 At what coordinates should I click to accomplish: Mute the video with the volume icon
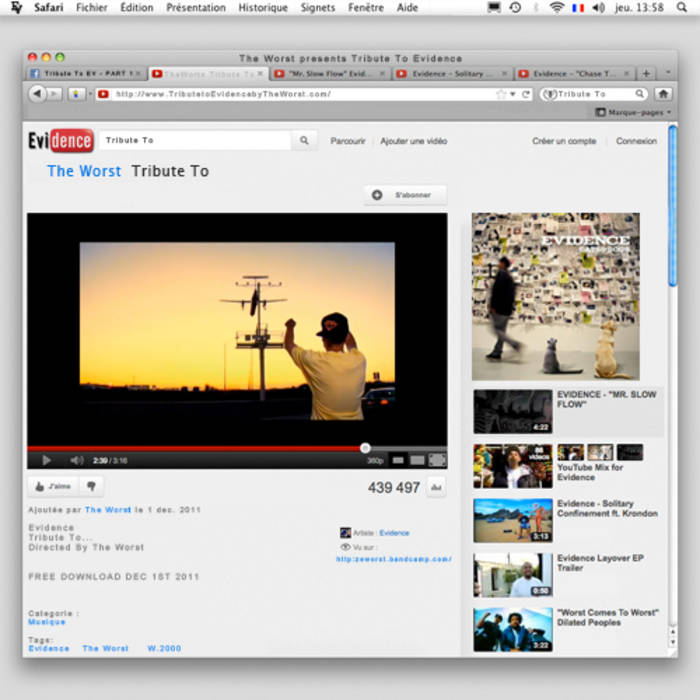(x=76, y=460)
